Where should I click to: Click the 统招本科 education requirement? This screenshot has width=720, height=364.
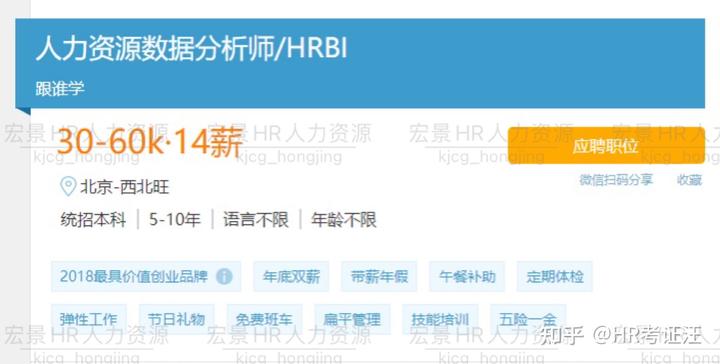tap(93, 219)
